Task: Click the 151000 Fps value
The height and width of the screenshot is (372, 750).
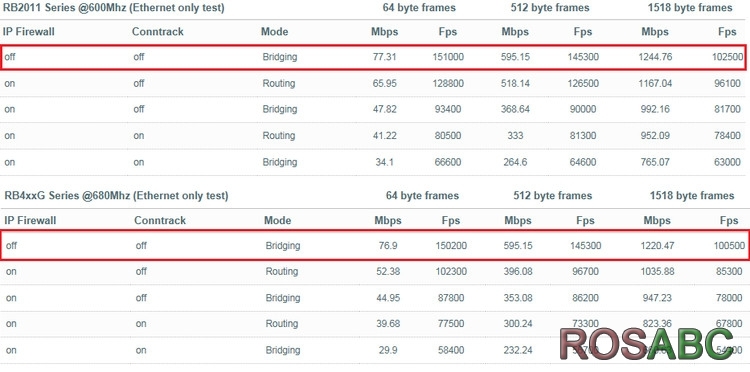Action: pyautogui.click(x=448, y=57)
